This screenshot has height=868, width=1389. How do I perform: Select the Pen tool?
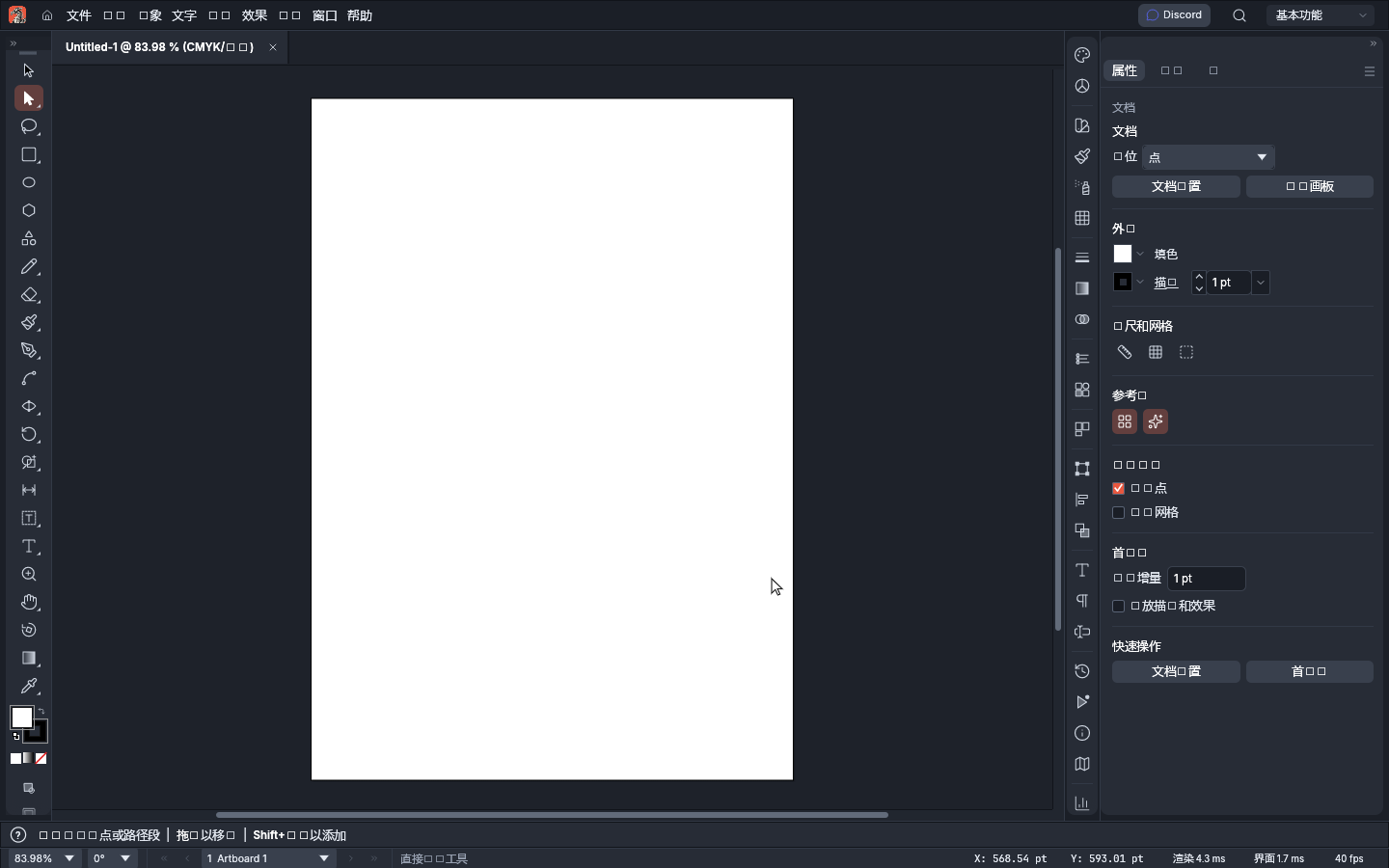click(x=29, y=350)
